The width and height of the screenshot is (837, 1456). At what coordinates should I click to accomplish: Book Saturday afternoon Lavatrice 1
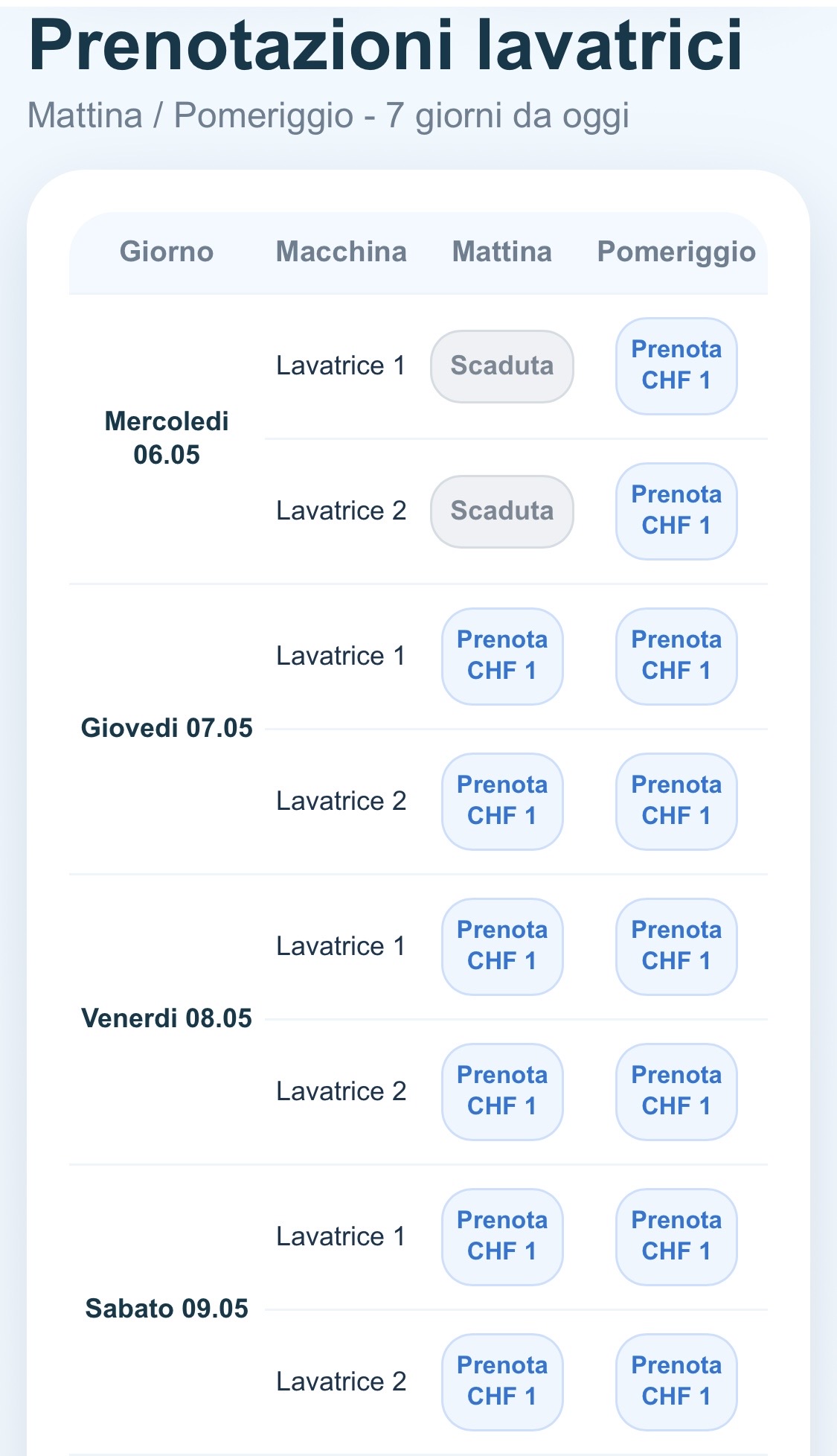[676, 1236]
